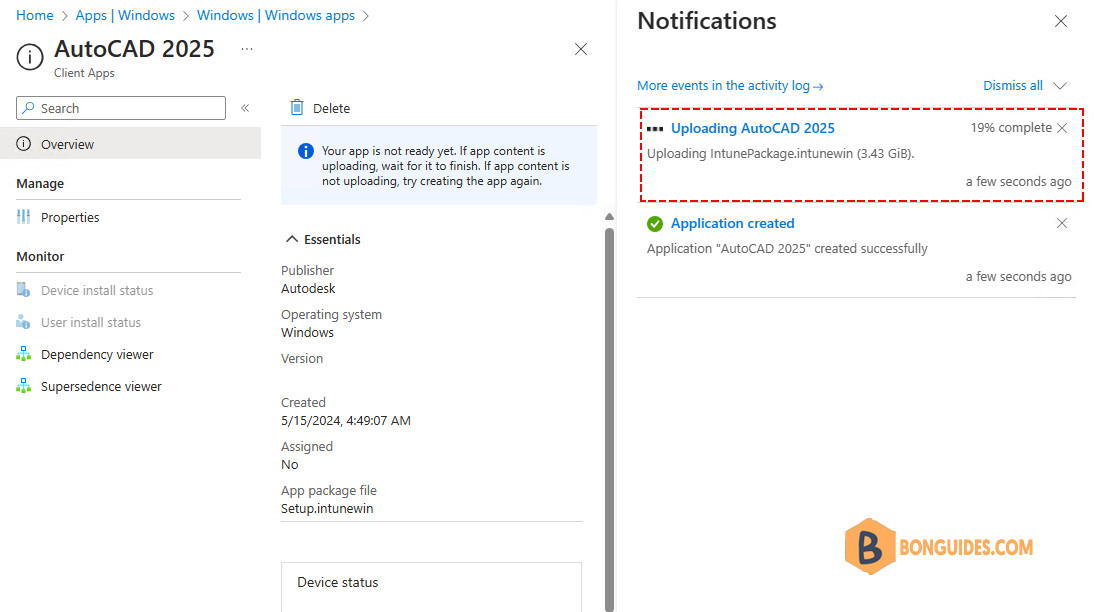Click the Dependency viewer tree icon
The image size is (1094, 612).
[x=24, y=354]
